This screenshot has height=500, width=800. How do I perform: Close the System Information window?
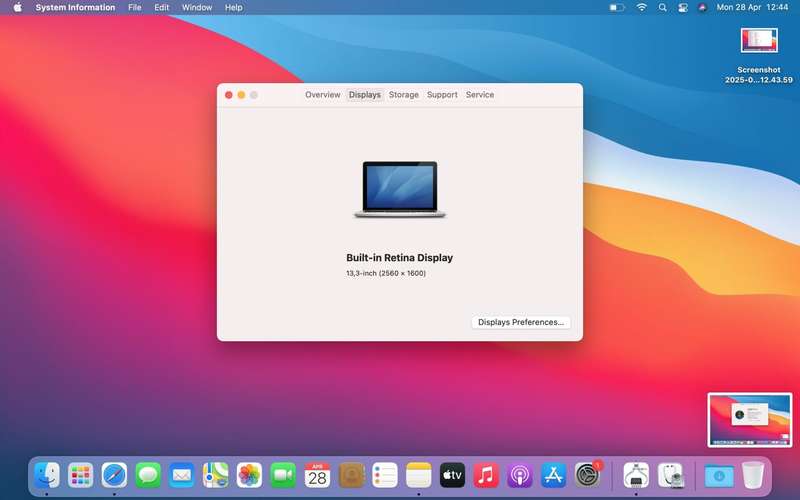click(229, 95)
